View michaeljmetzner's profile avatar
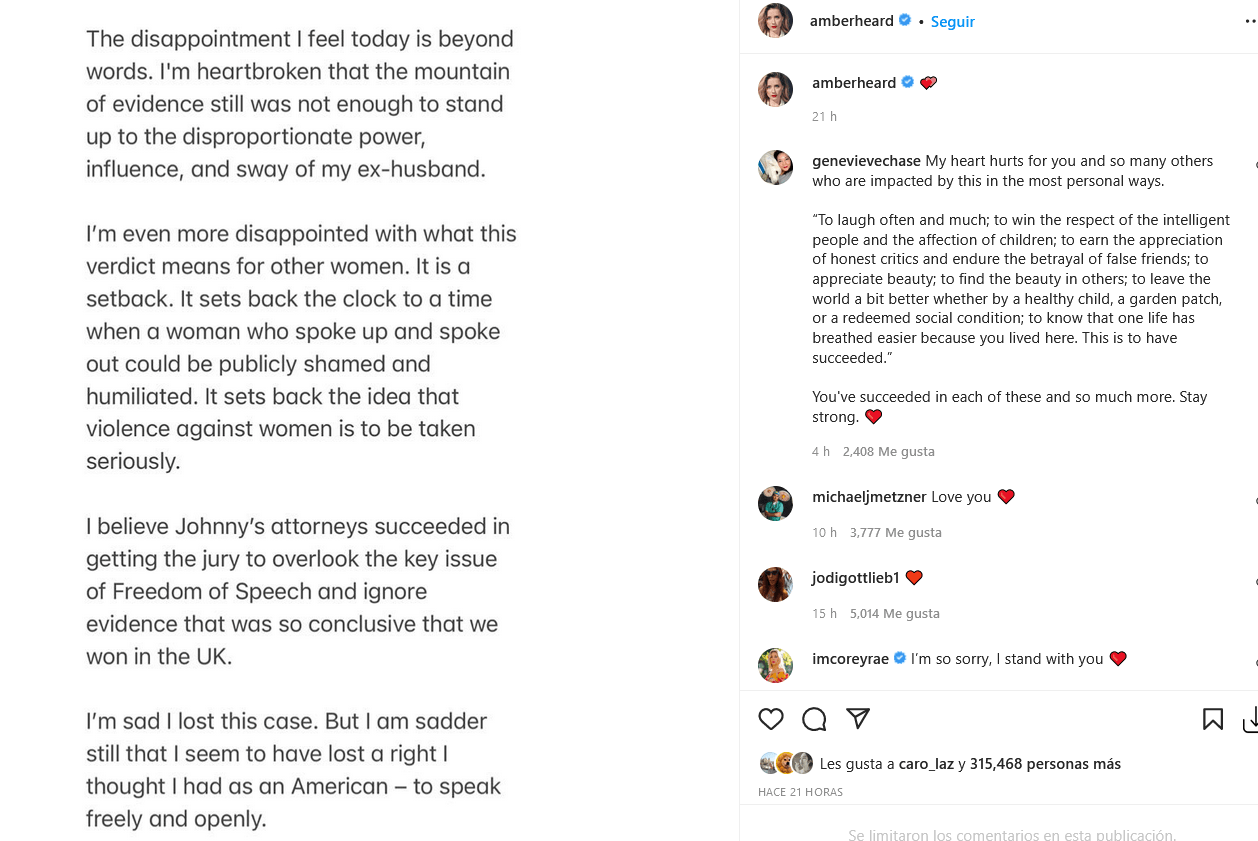Image resolution: width=1258 pixels, height=841 pixels. click(x=775, y=503)
